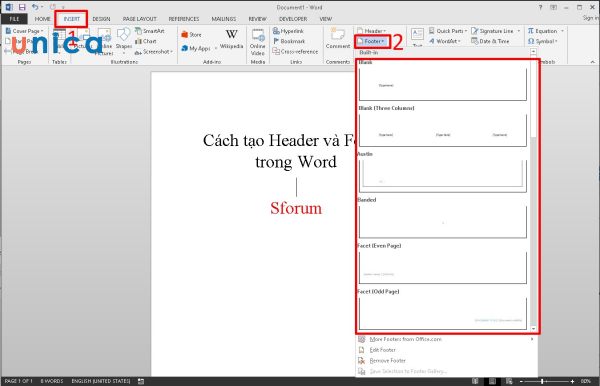The image size is (600, 386).
Task: Select the Banded footer style
Action: pyautogui.click(x=442, y=222)
